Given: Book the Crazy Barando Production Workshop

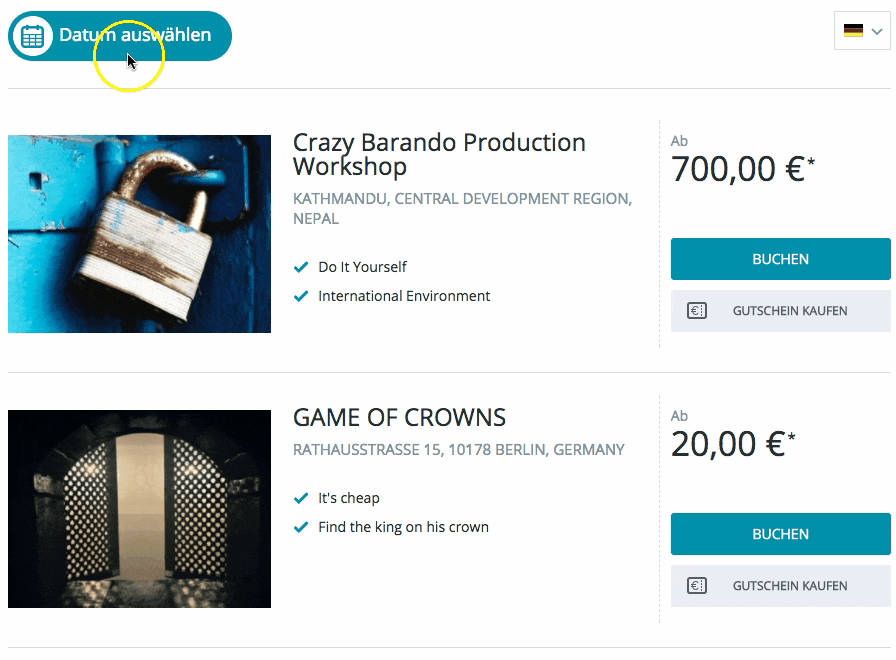Looking at the screenshot, I should coord(781,259).
